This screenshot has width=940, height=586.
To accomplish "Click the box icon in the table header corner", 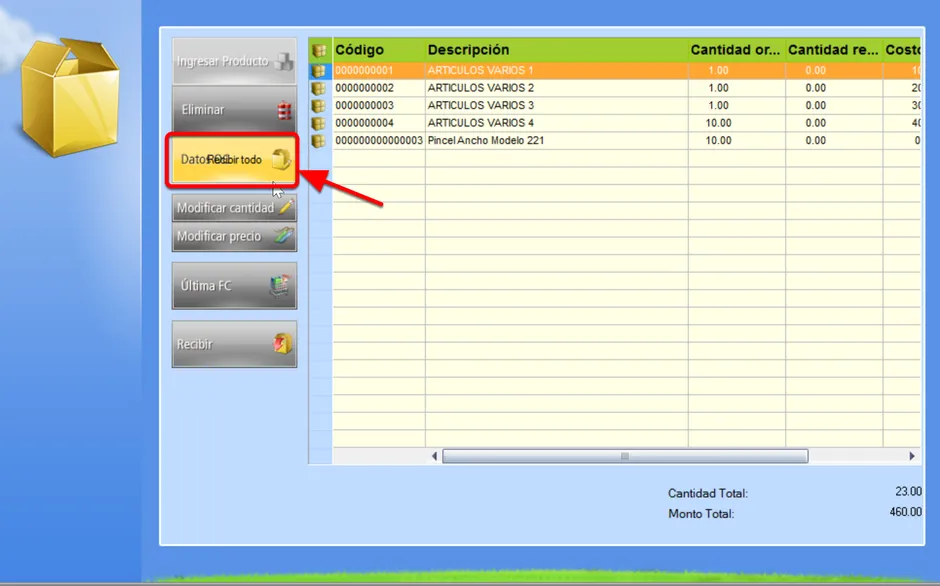I will [320, 50].
